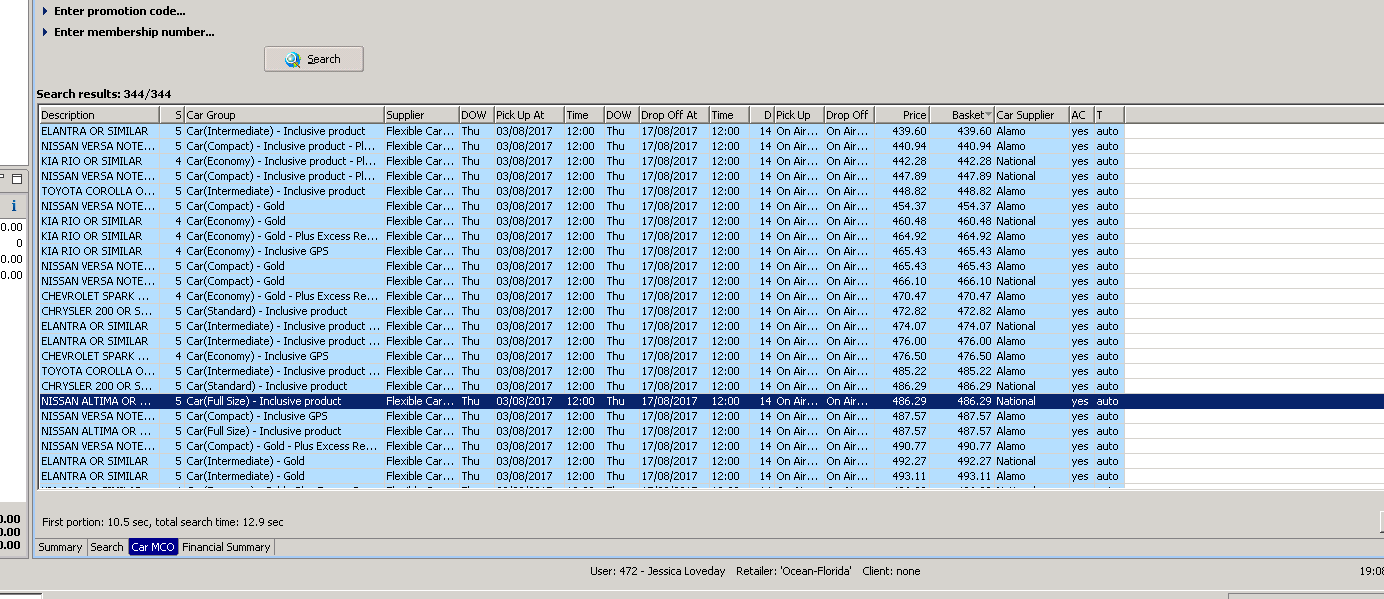Select Chevrolet Spark row priced 476.50
This screenshot has width=1384, height=599.
click(581, 356)
